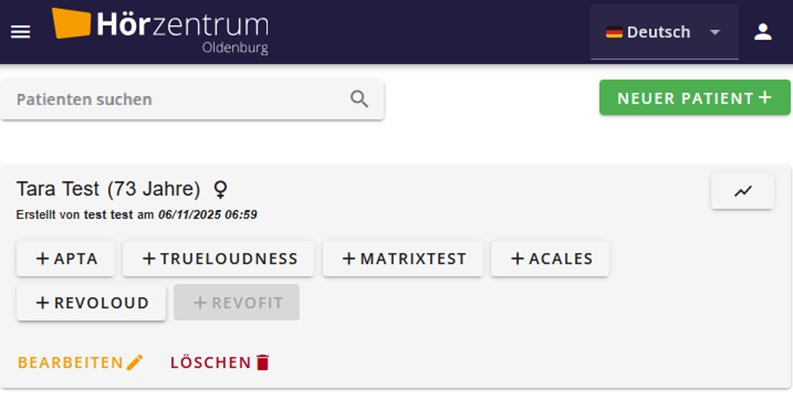
Task: Click the language dropdown arrow
Action: pos(715,32)
